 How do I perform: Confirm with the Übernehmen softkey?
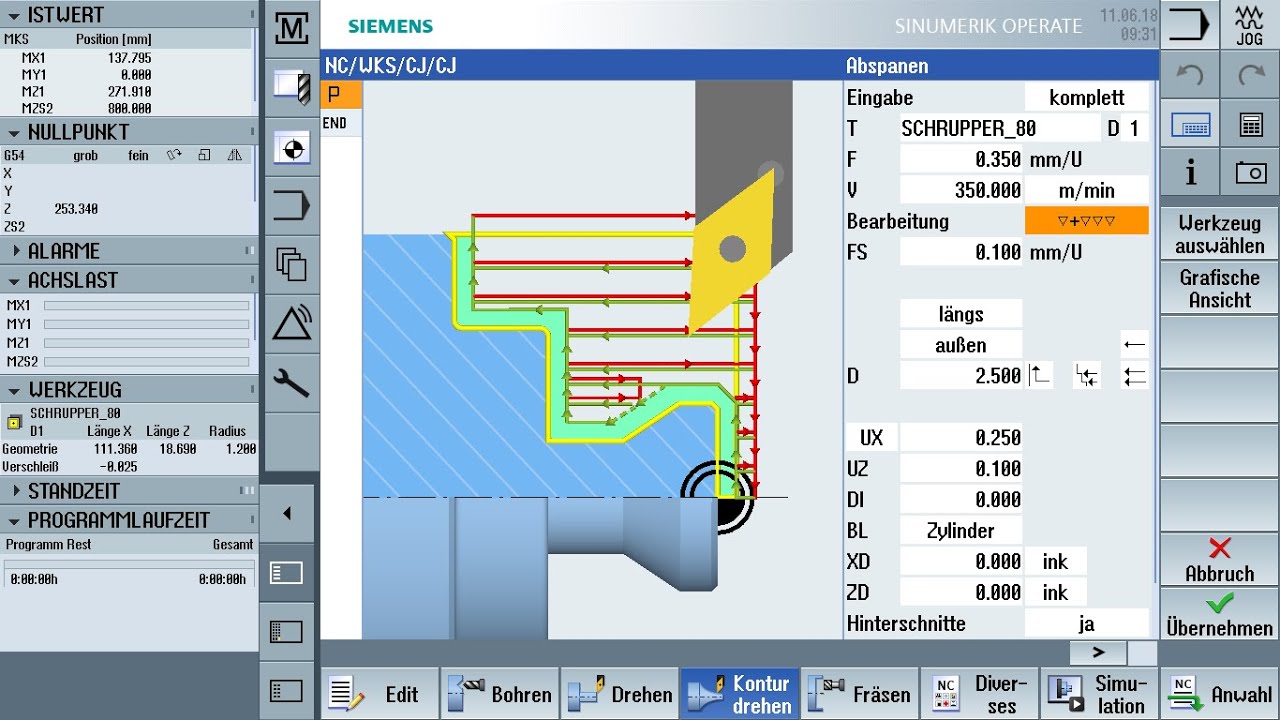(x=1219, y=614)
